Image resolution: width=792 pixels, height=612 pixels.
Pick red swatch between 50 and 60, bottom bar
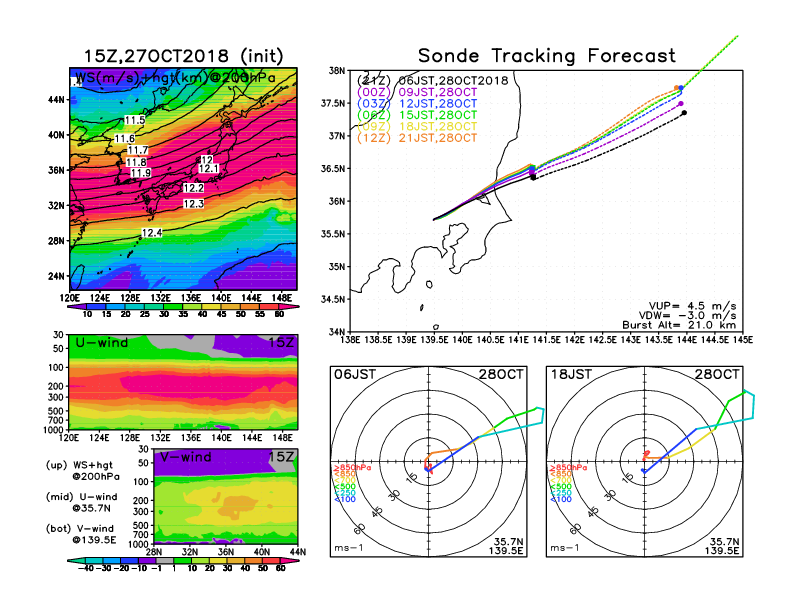tap(271, 561)
